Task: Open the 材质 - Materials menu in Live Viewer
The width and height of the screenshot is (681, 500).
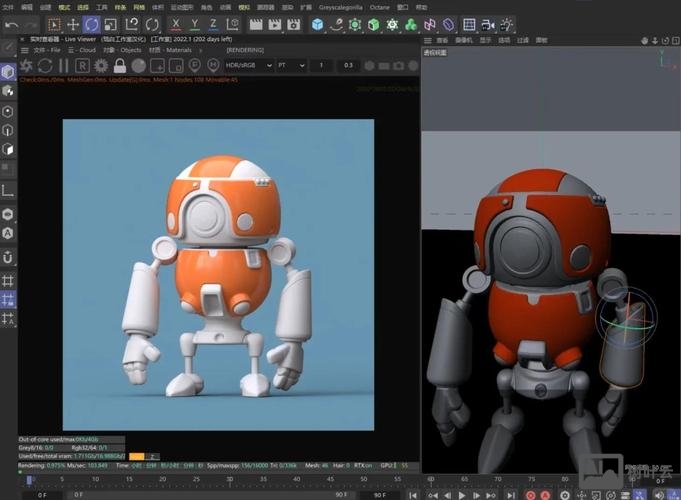Action: [170, 49]
